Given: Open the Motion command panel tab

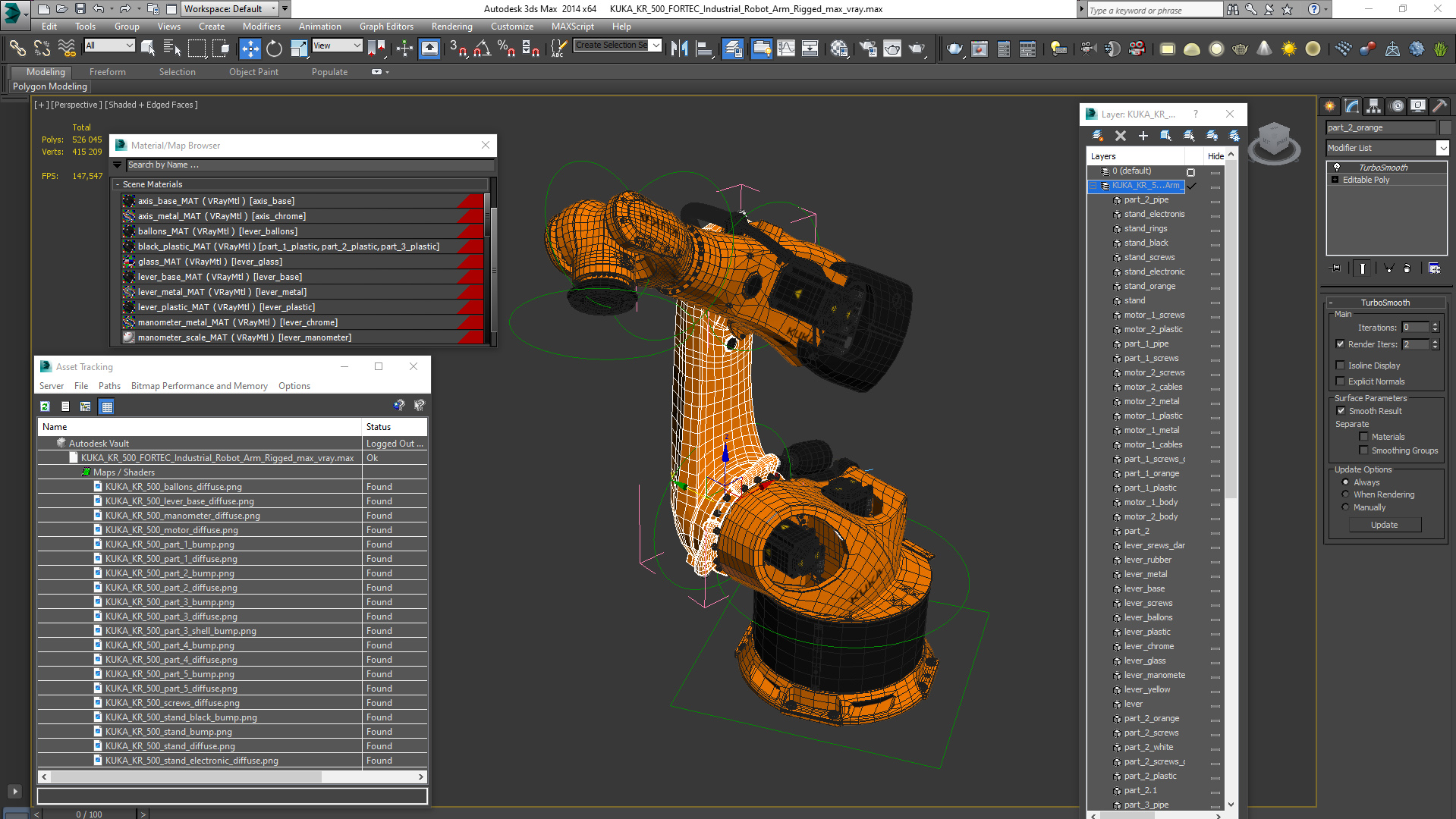Looking at the screenshot, I should 1396,106.
